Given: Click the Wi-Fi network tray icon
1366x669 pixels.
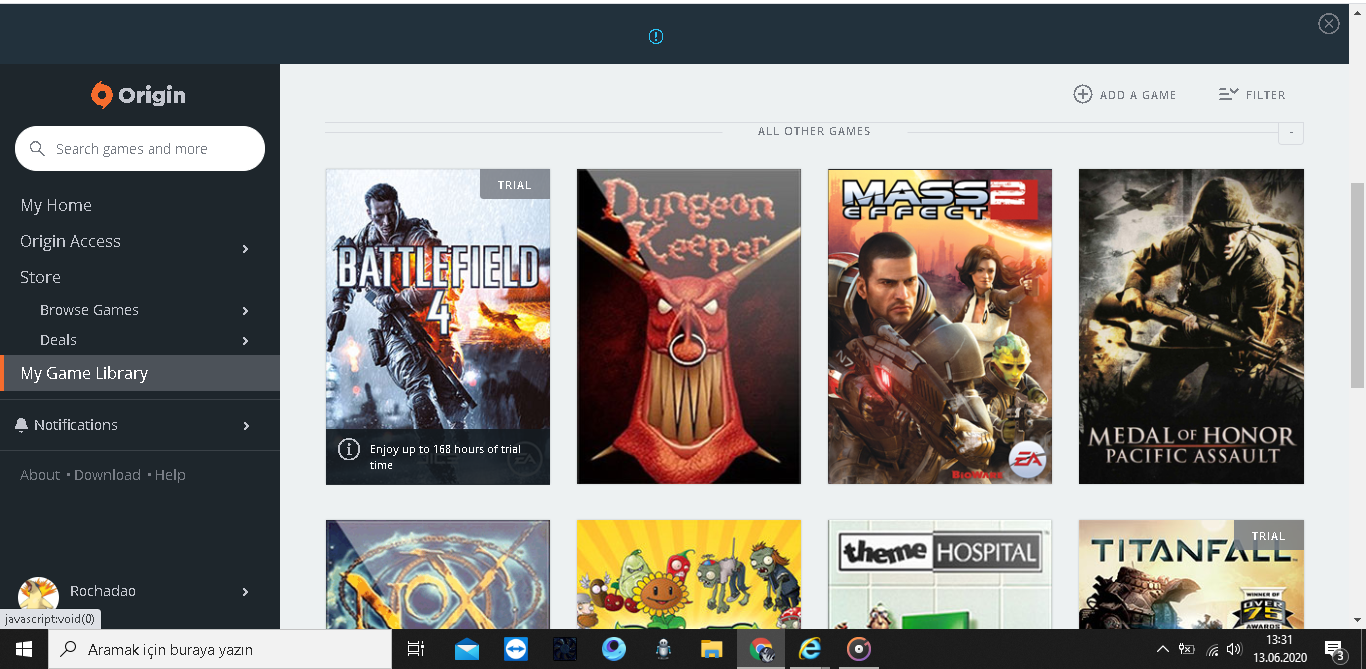Looking at the screenshot, I should 1213,649.
